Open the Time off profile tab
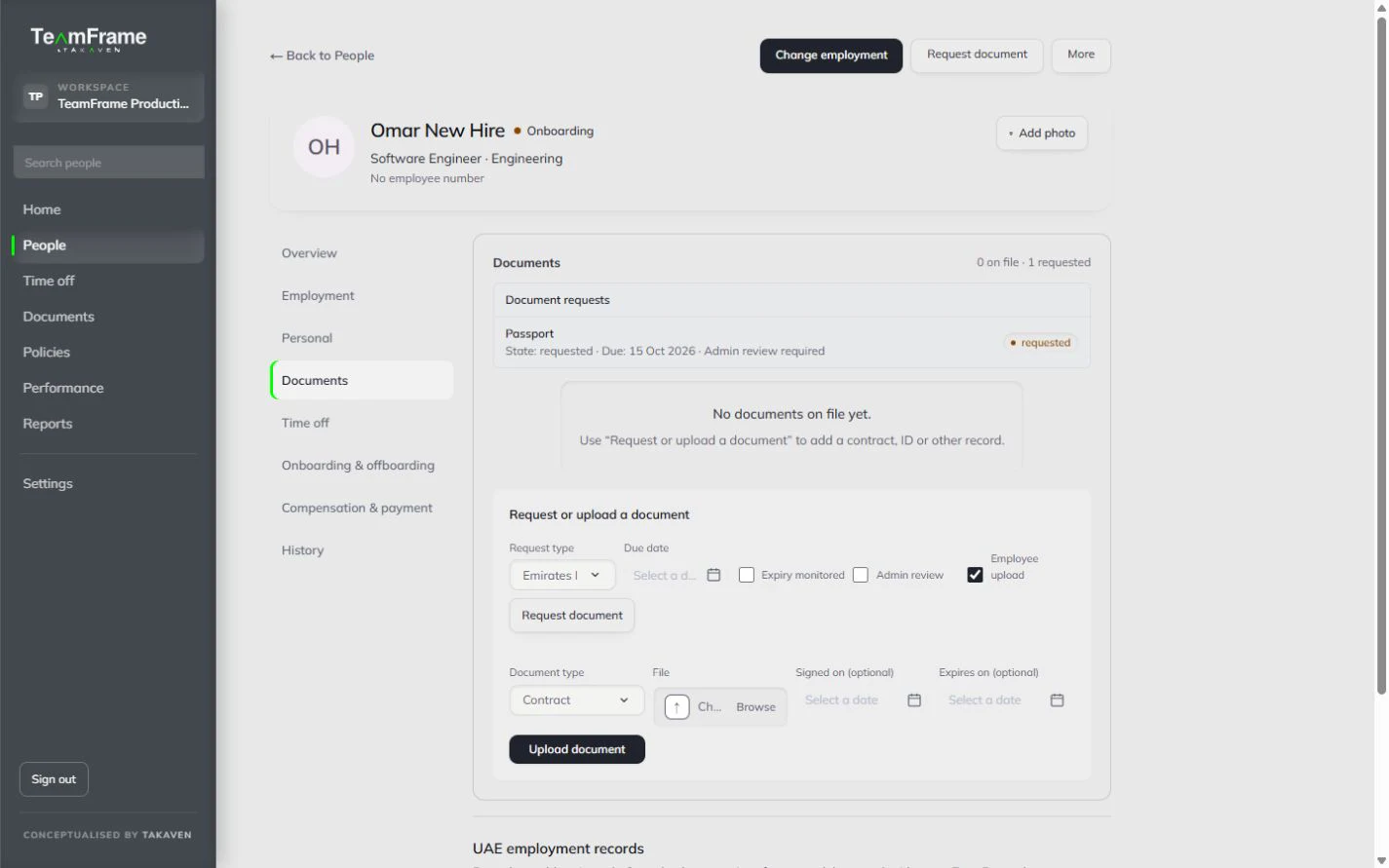 pyautogui.click(x=362, y=423)
